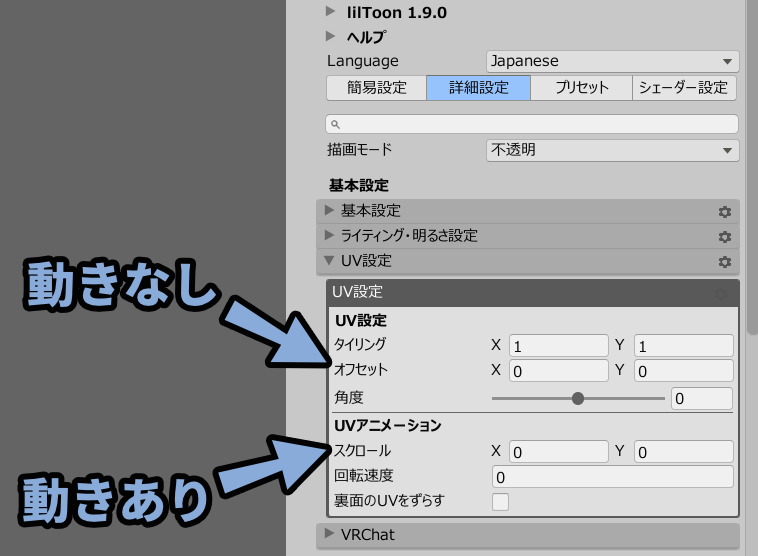The image size is (758, 556).
Task: Click the オフセット label
Action: point(361,370)
